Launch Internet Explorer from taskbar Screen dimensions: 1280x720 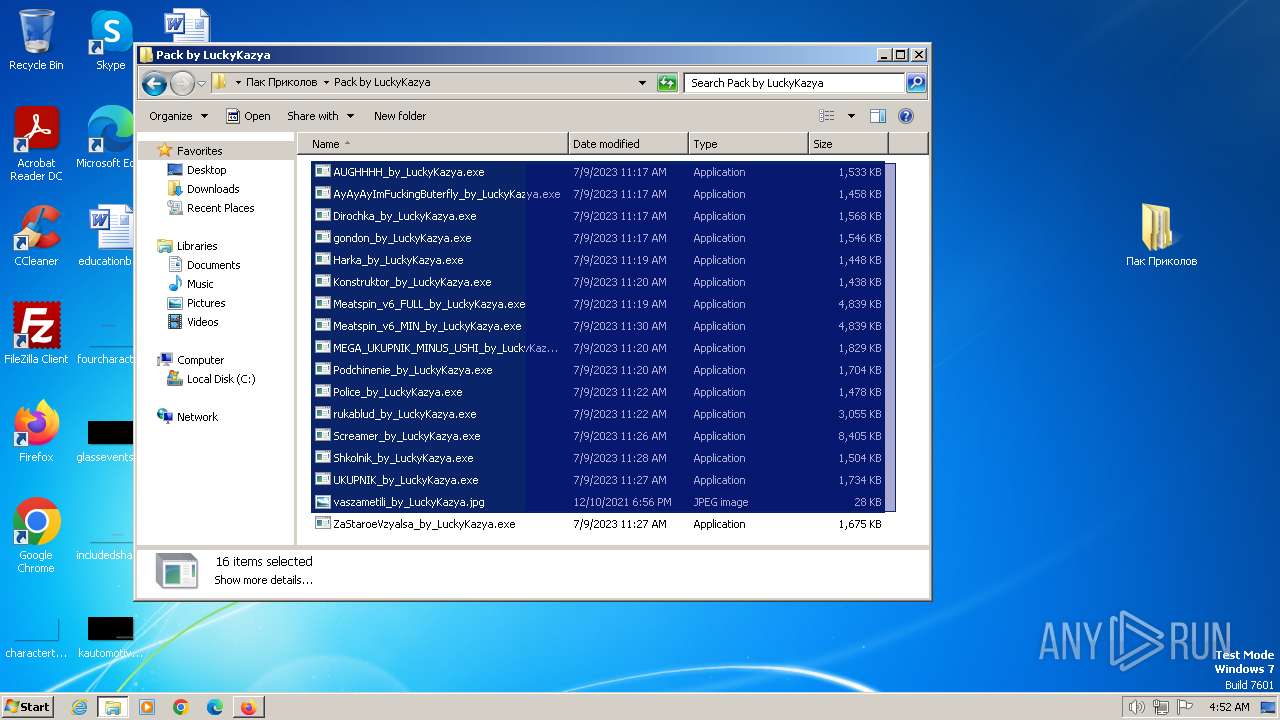coord(80,707)
